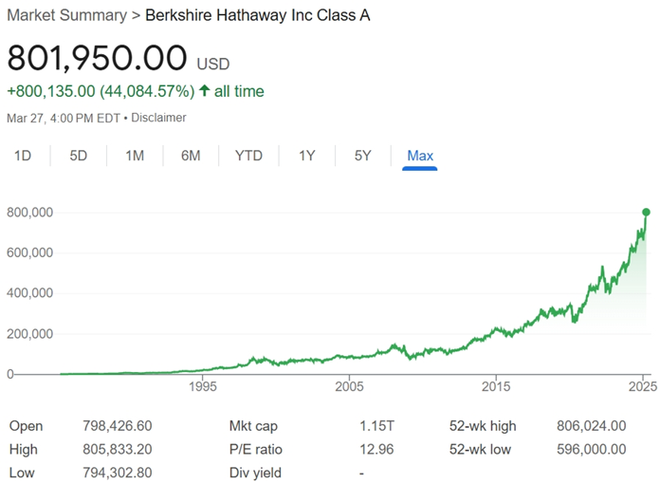Select the 5D time range tab

78,155
